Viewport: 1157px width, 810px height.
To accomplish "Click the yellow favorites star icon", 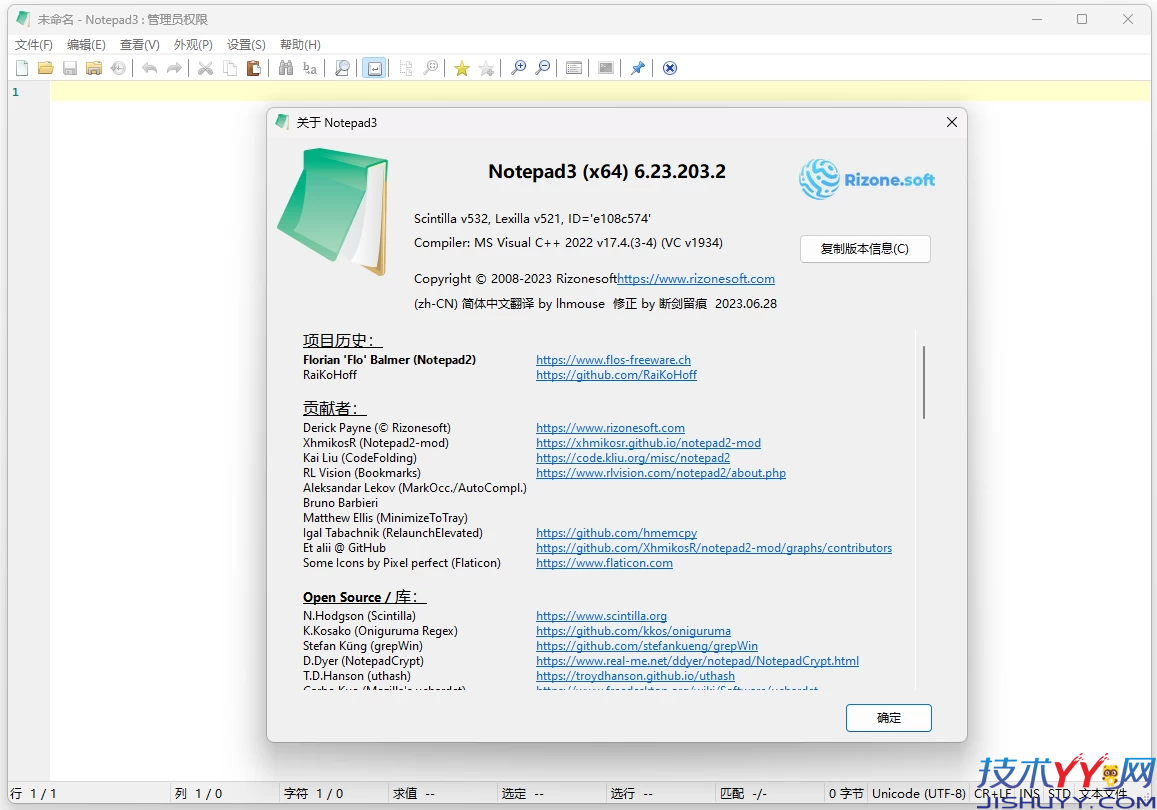I will point(461,67).
